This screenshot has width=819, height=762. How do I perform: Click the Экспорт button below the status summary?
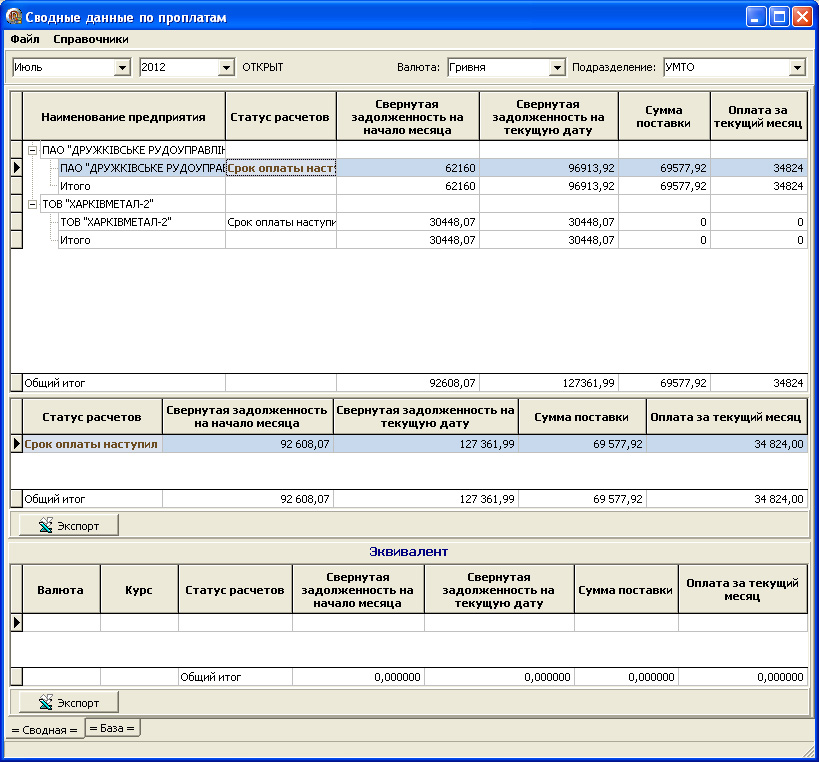(69, 525)
